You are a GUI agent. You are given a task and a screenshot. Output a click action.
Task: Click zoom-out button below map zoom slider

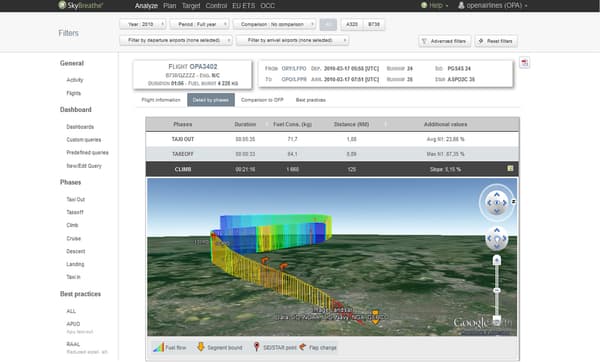[x=497, y=321]
